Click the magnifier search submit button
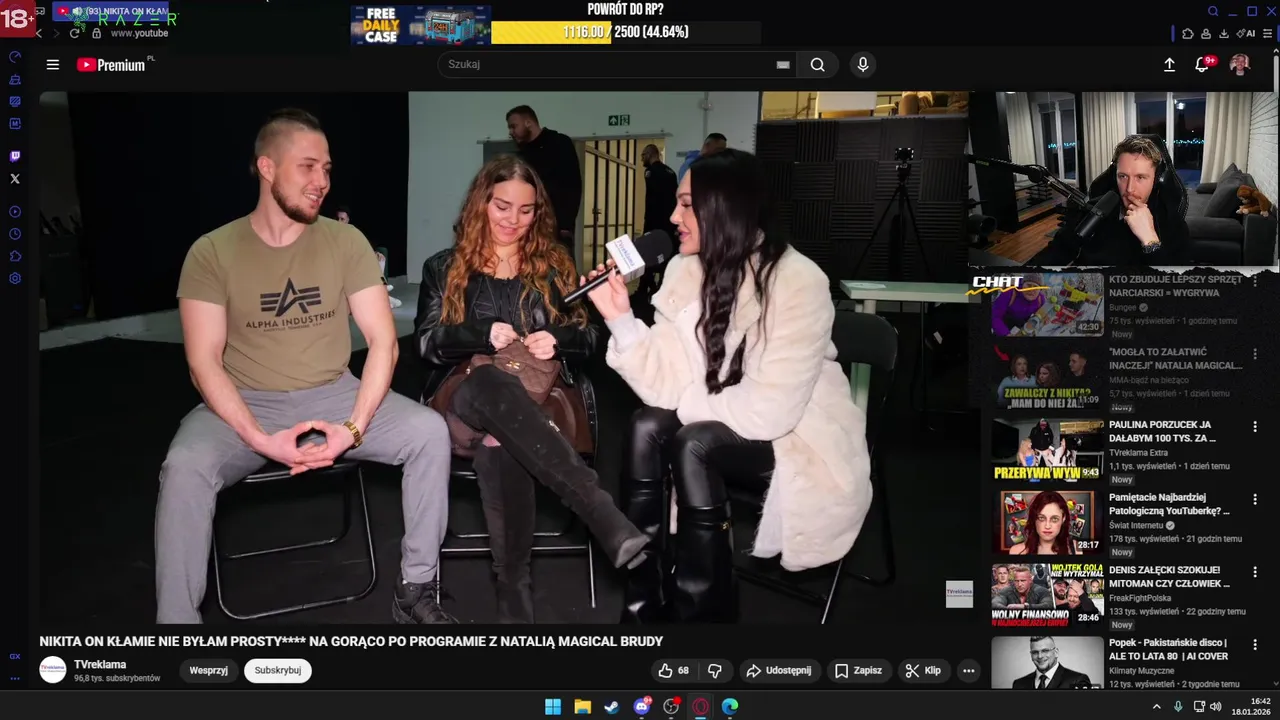The height and width of the screenshot is (720, 1280). (818, 65)
